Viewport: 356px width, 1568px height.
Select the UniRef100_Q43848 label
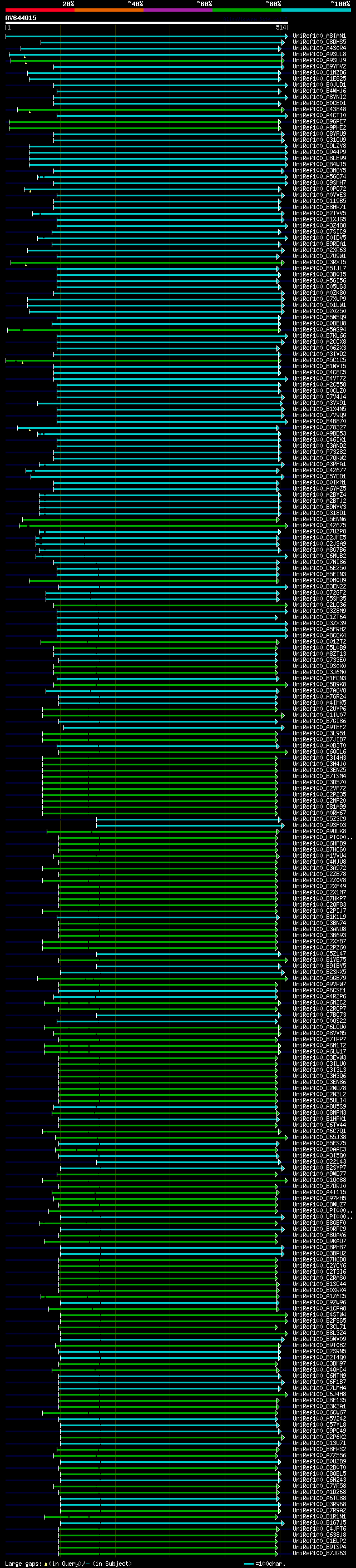[319, 110]
